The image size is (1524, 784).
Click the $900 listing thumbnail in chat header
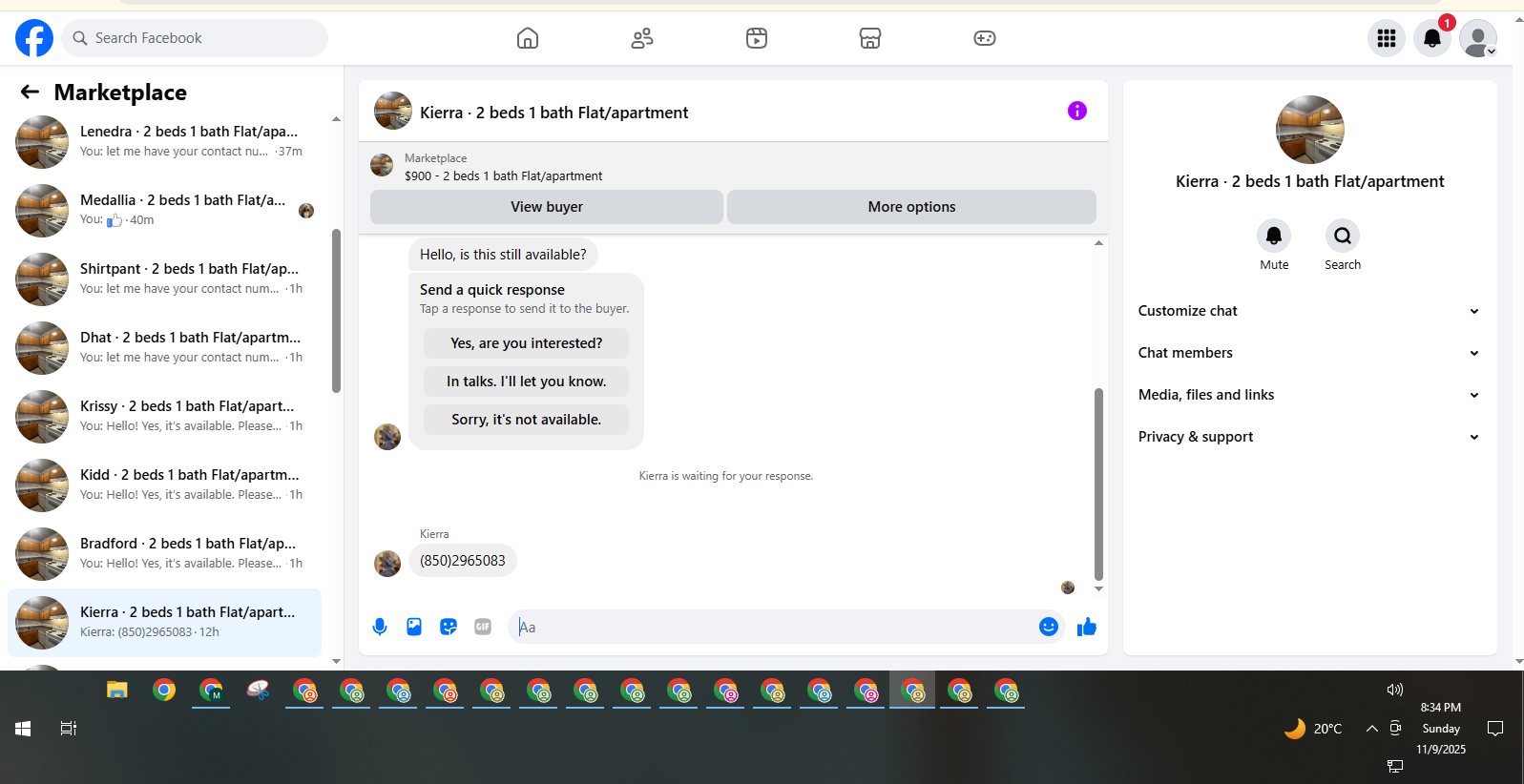coord(382,165)
